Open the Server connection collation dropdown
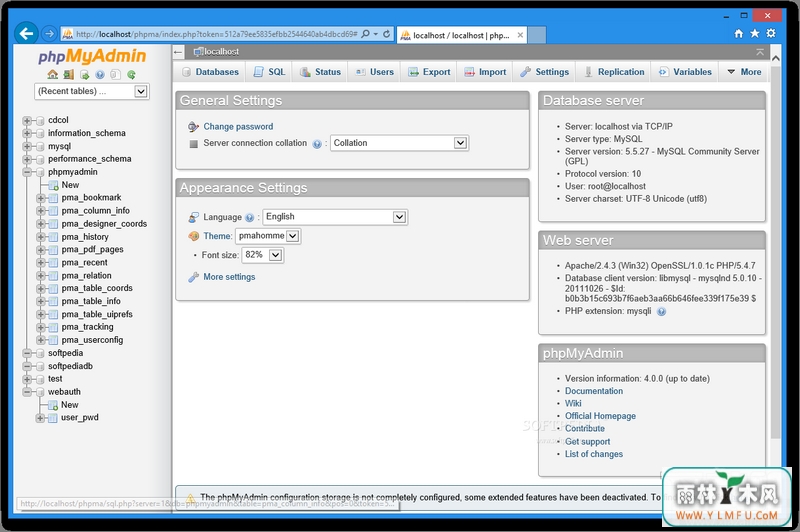 [399, 143]
